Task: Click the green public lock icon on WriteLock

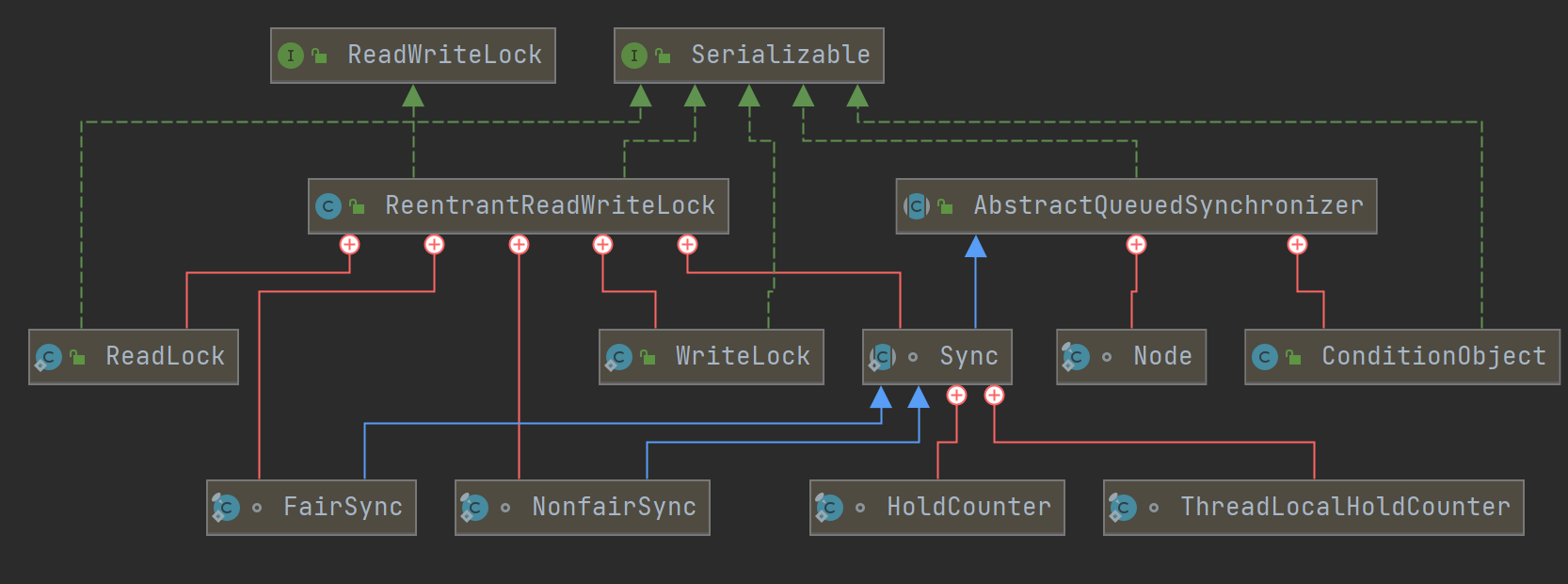Action: coord(648,358)
